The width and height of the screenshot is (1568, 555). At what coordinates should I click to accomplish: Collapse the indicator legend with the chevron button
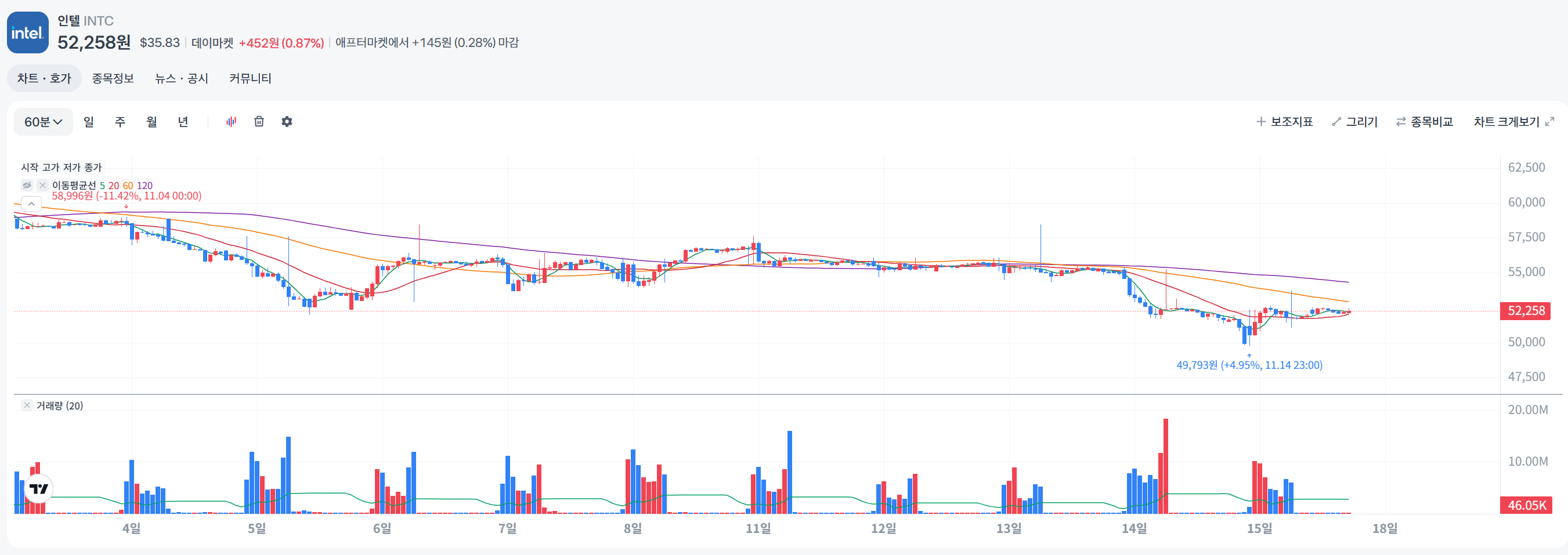31,204
